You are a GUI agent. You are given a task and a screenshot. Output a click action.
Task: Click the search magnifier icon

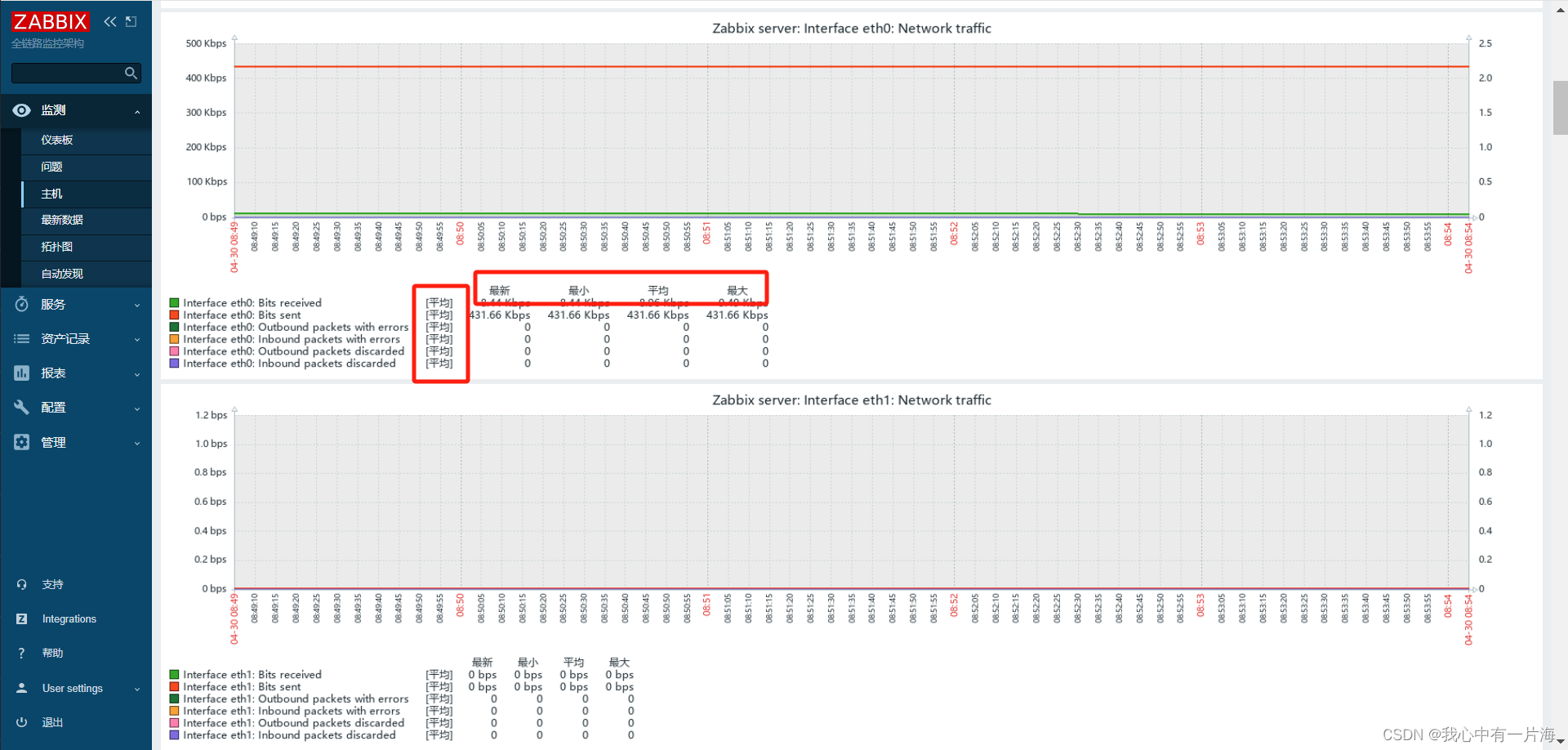(131, 74)
